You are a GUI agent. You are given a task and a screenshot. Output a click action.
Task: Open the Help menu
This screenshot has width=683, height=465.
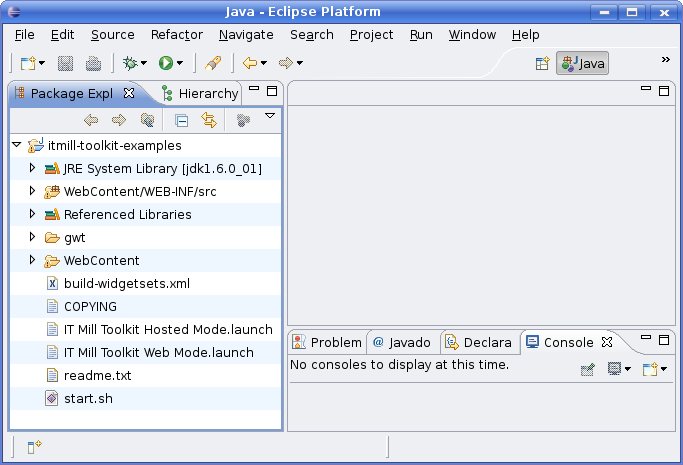click(526, 35)
